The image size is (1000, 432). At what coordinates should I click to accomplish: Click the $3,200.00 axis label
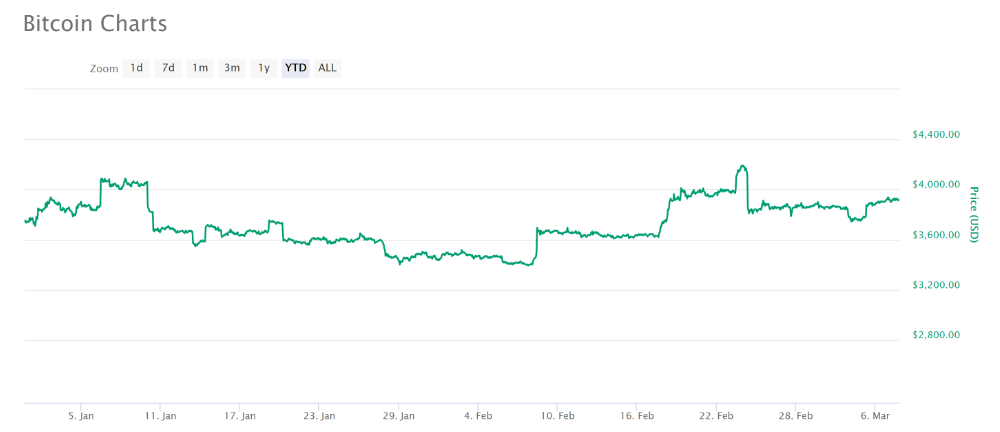pos(936,285)
